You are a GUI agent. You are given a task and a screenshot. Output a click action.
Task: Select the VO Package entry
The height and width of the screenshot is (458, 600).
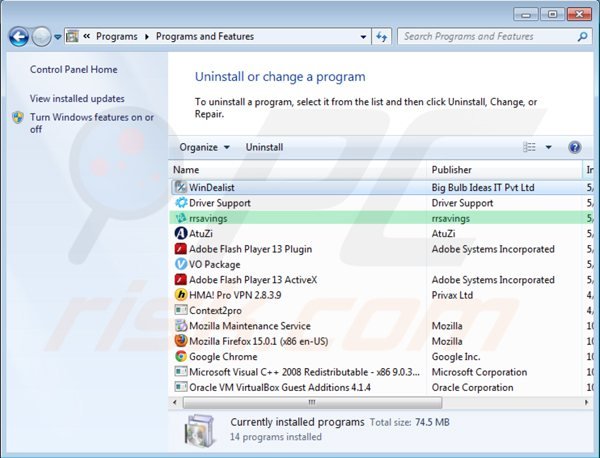[x=215, y=264]
